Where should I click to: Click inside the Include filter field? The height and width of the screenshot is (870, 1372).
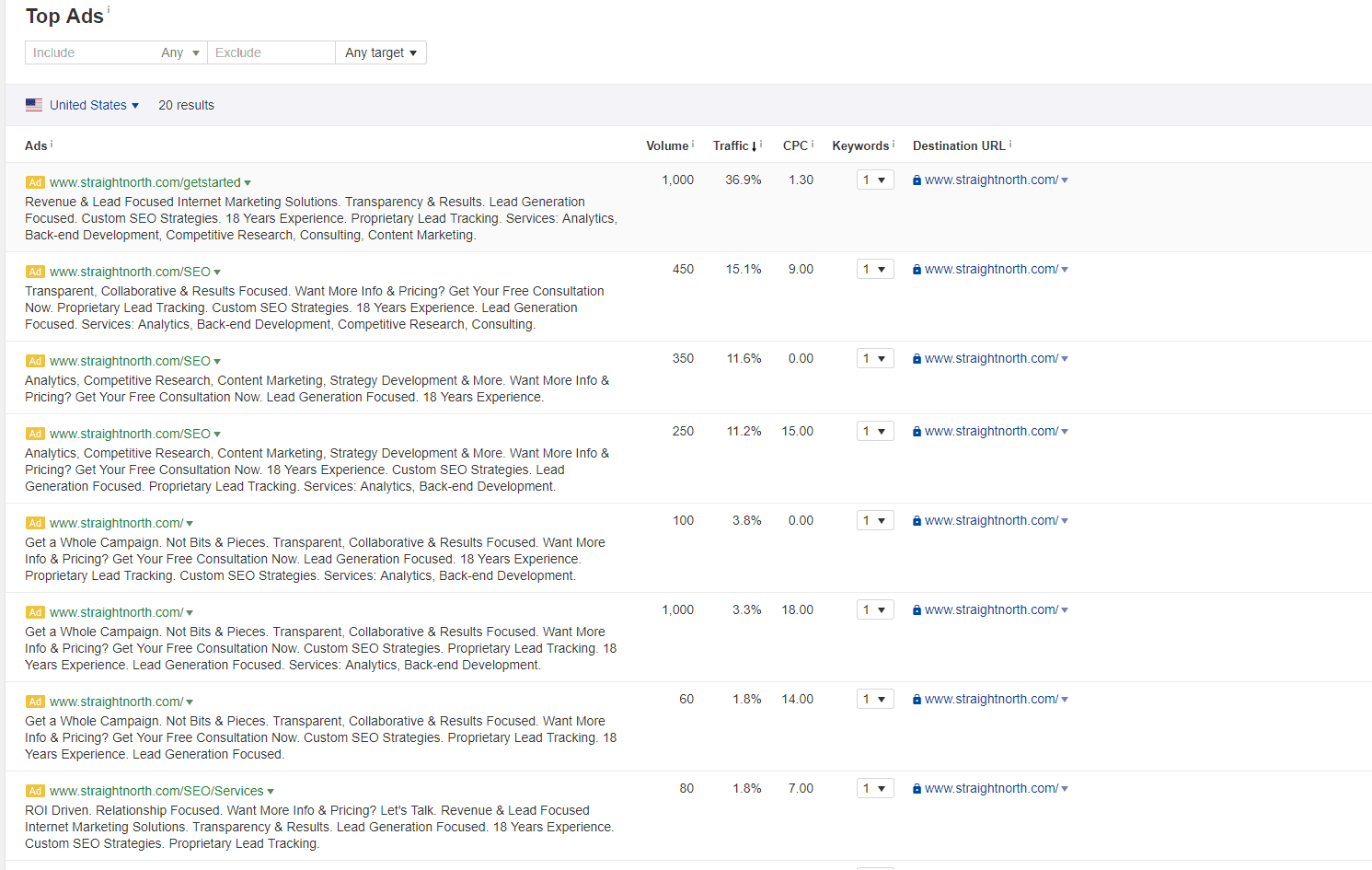pos(83,52)
